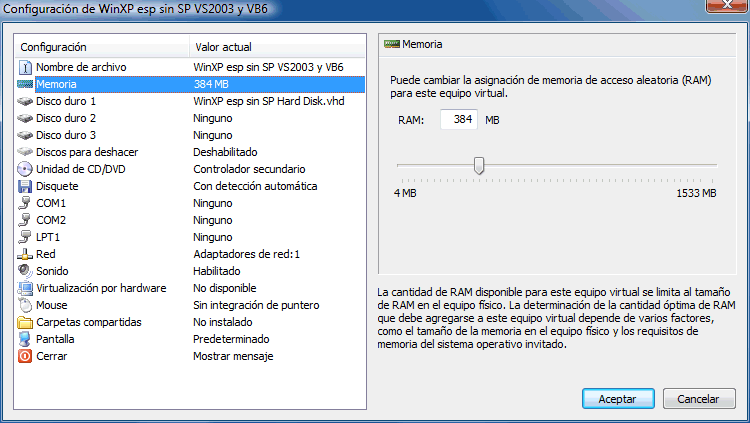Click the Discos para deshacer icon
Screen dimensions: 750x423
[25, 152]
